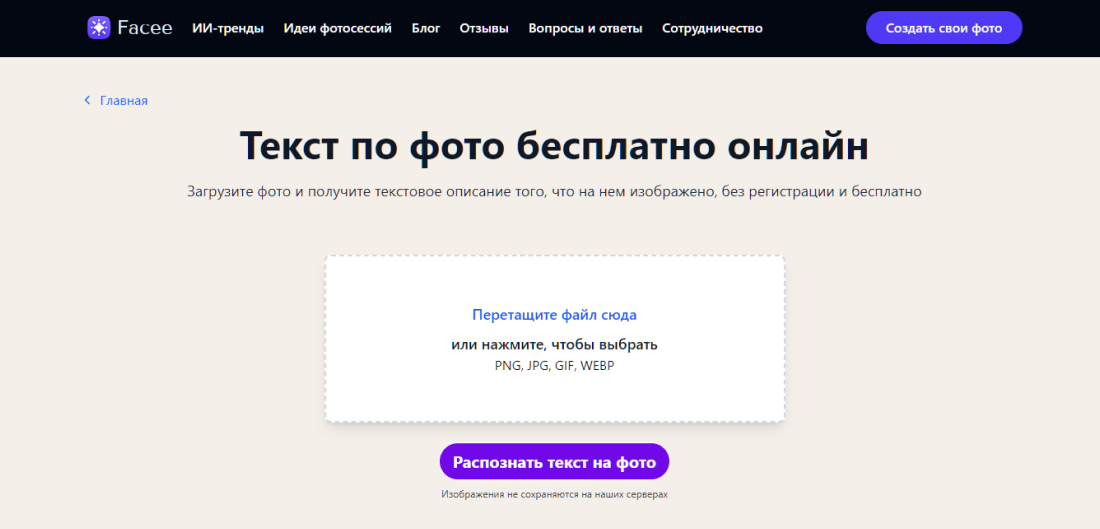Select Сотрудничество in the top navigation
This screenshot has width=1100, height=529.
click(x=712, y=28)
